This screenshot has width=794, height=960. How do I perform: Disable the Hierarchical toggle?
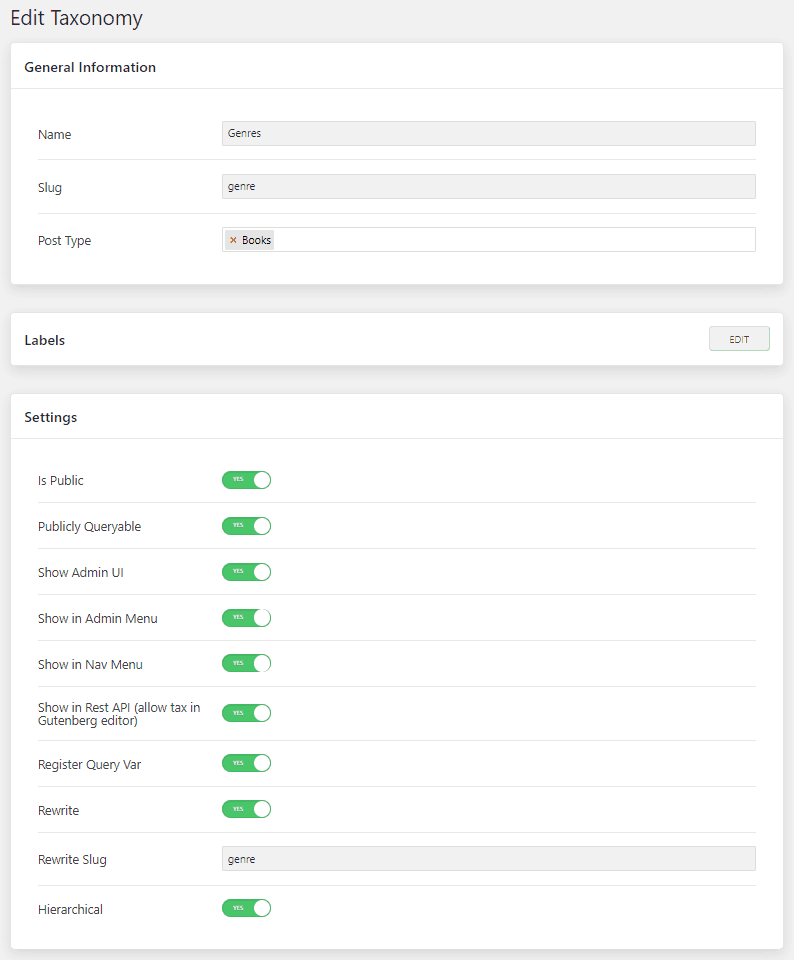pos(246,909)
